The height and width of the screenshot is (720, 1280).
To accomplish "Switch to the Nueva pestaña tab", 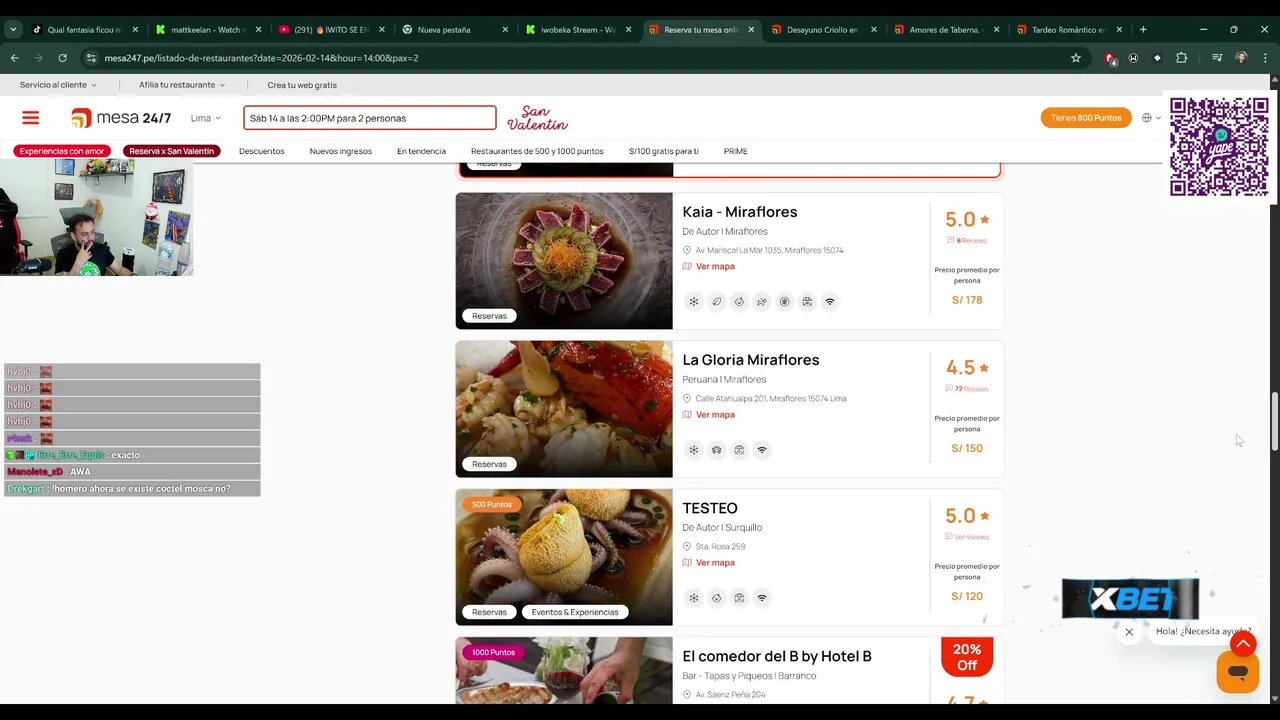I will coord(454,29).
